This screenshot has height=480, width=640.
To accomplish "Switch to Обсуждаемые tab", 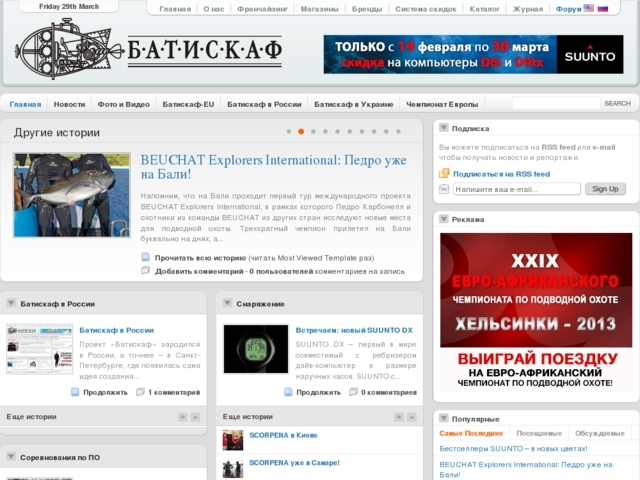I will tap(600, 433).
